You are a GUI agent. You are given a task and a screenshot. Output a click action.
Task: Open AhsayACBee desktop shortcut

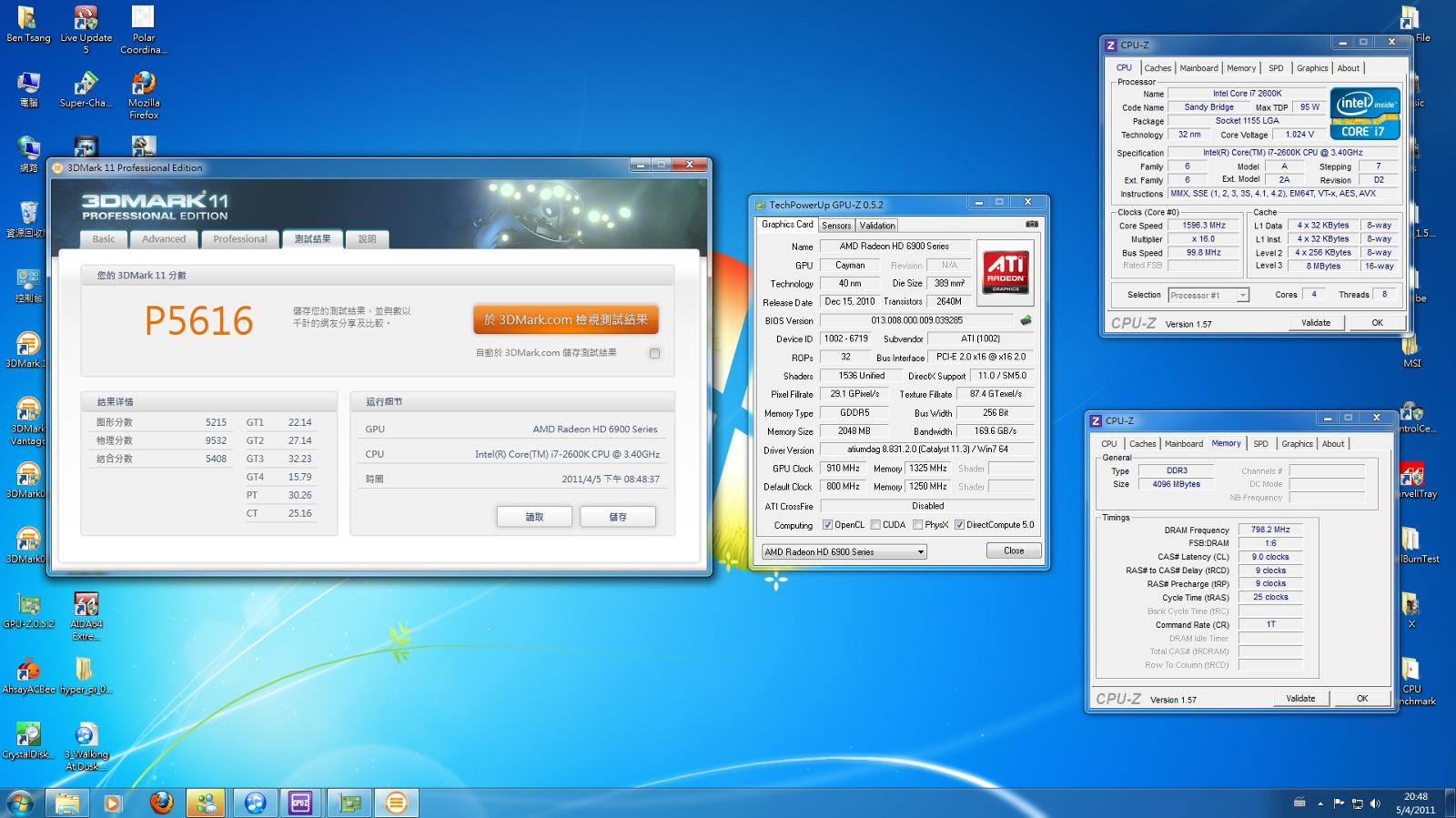[28, 675]
